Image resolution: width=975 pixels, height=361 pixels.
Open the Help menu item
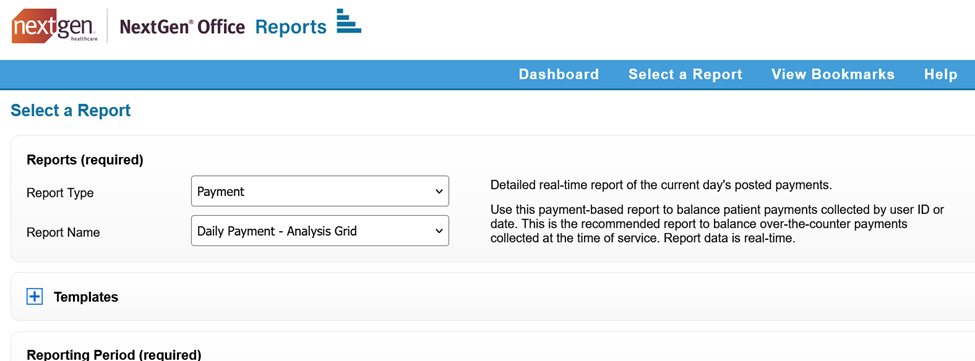coord(940,75)
